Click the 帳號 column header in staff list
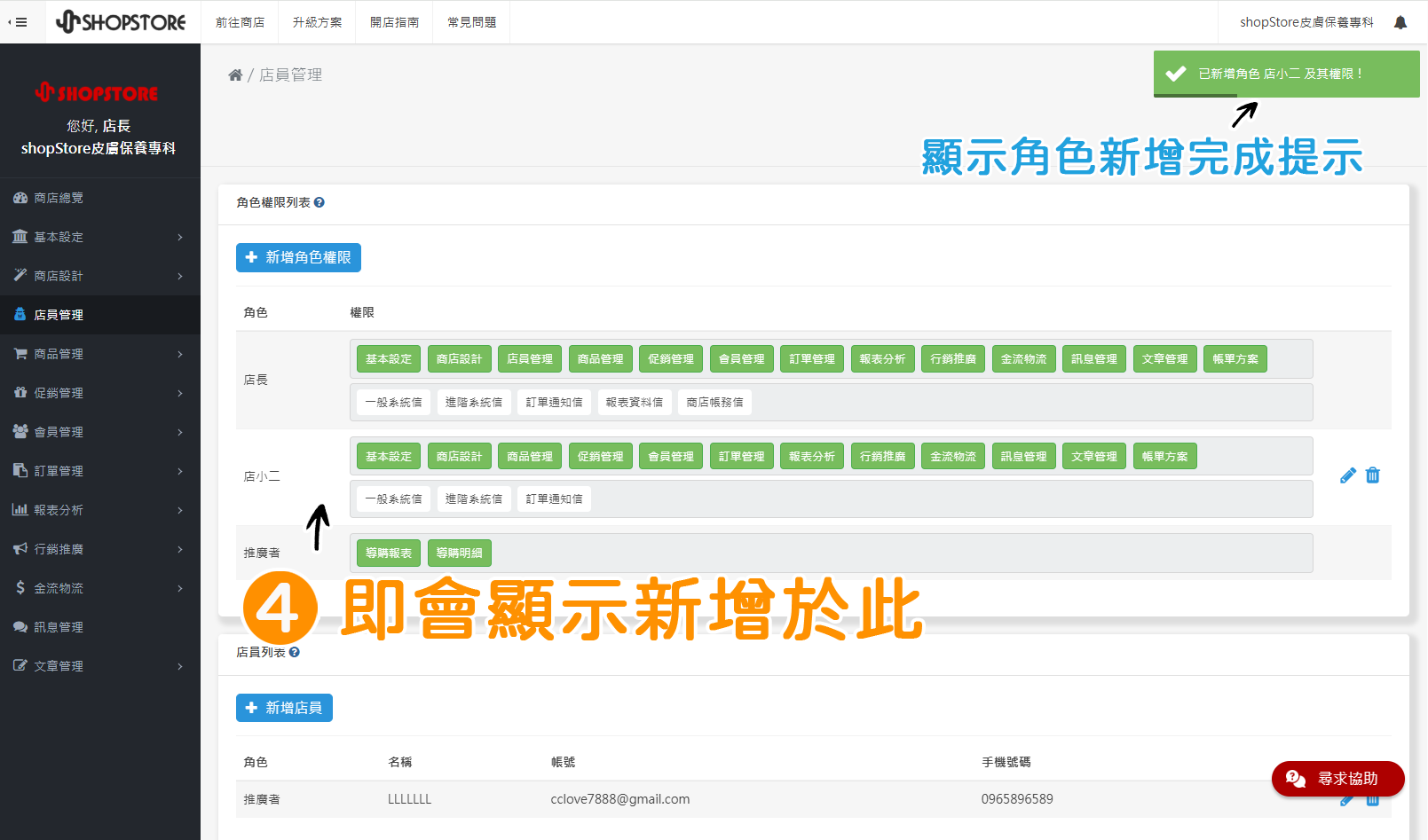This screenshot has width=1428, height=840. click(563, 762)
